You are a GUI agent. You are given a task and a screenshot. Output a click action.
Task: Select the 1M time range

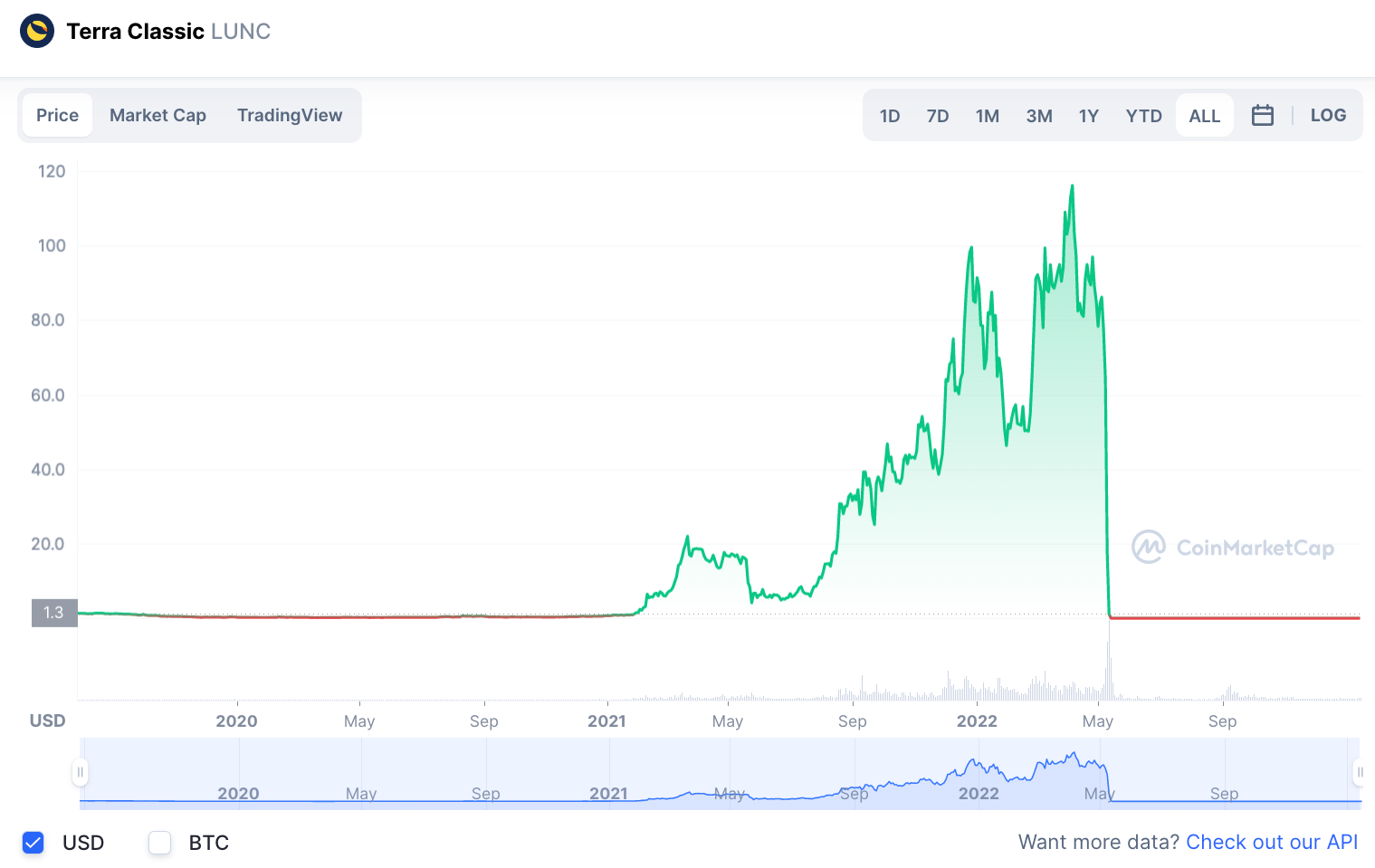(988, 116)
